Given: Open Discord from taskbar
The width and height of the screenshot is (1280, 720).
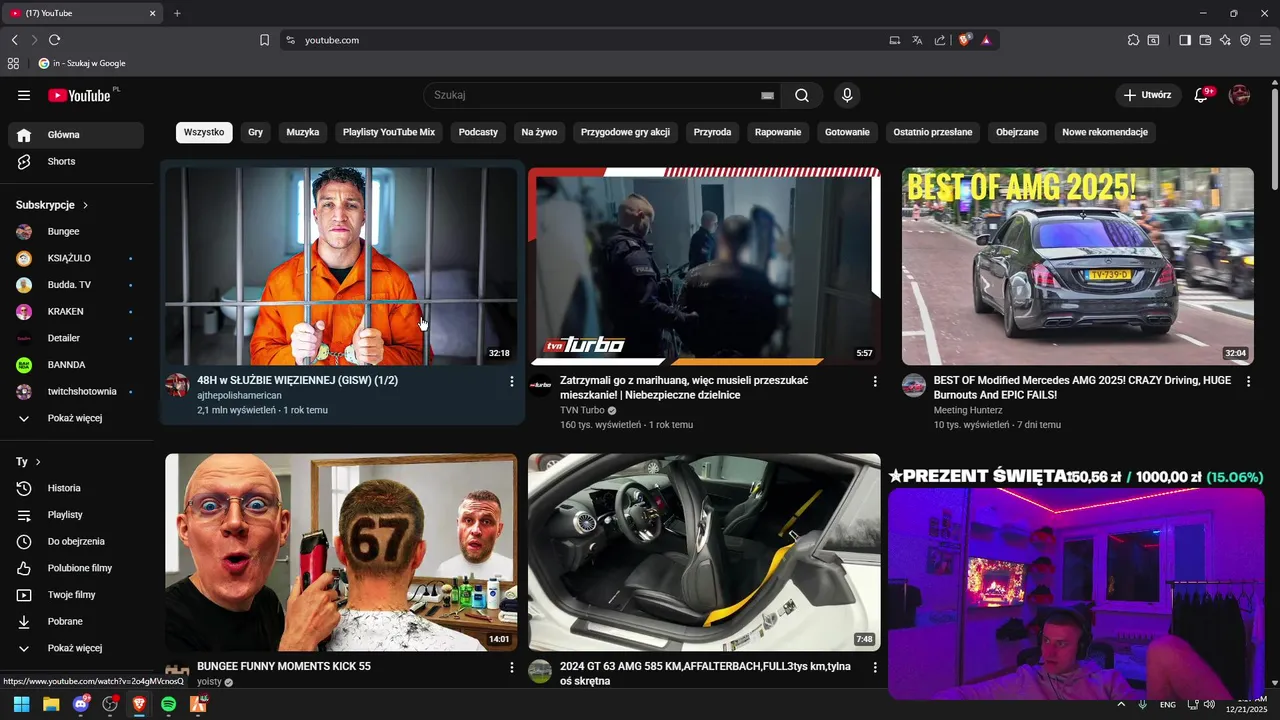Looking at the screenshot, I should tap(81, 704).
